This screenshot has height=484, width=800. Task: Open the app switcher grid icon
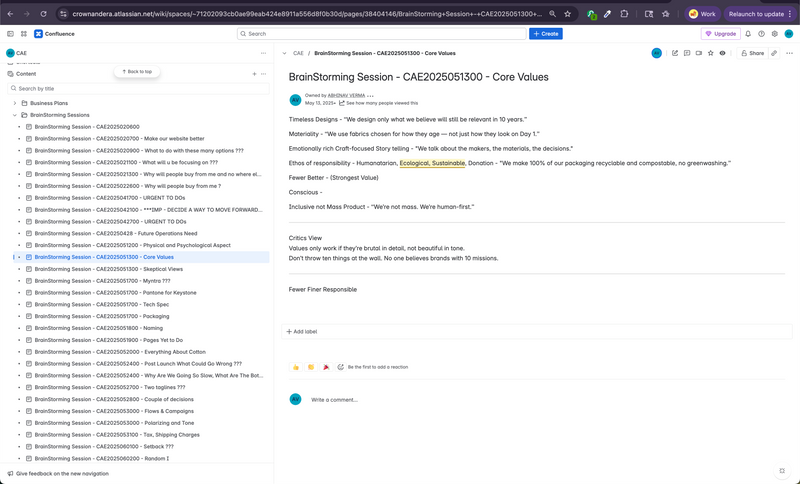[x=24, y=34]
